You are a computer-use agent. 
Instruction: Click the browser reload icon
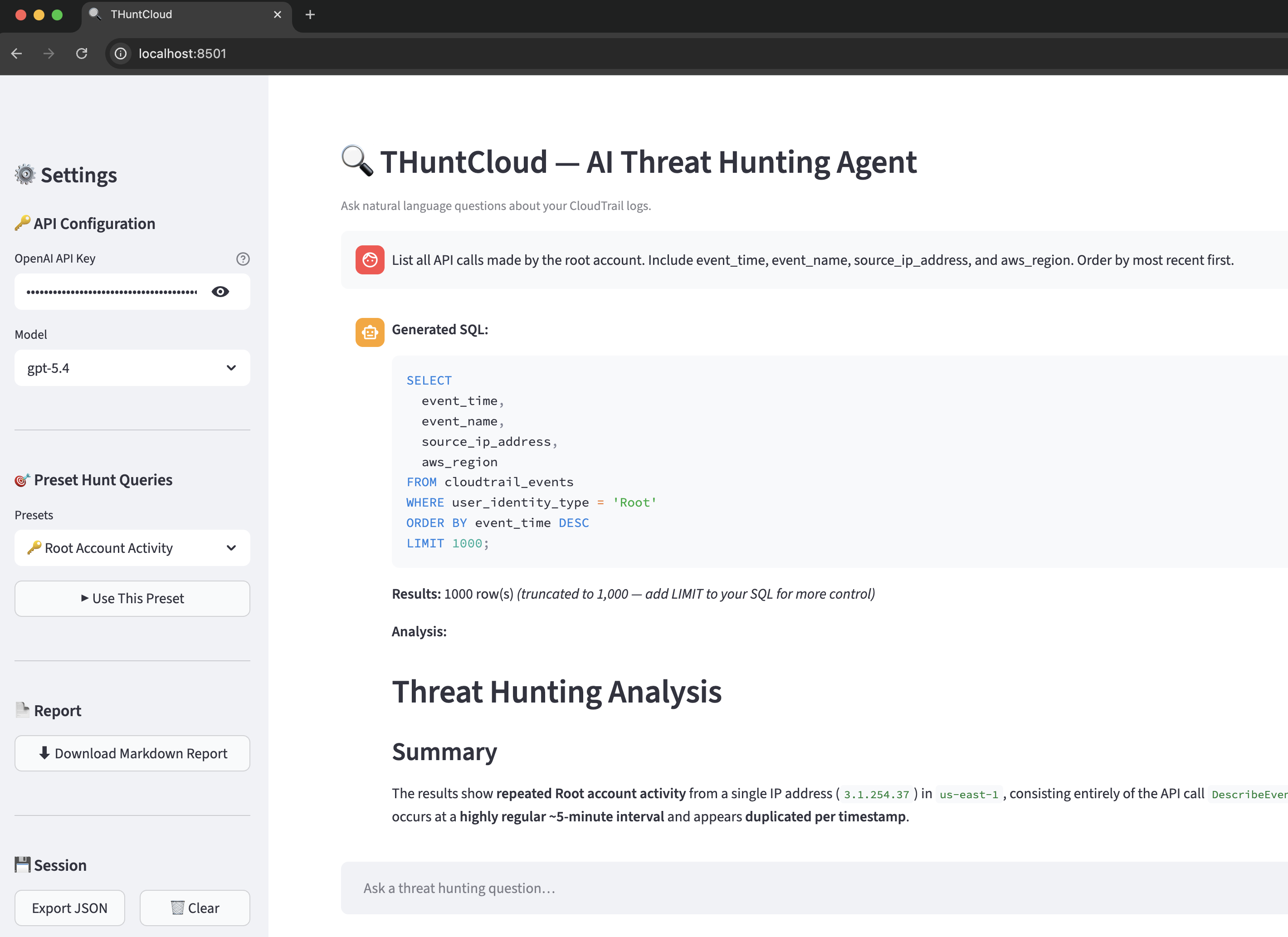click(82, 54)
